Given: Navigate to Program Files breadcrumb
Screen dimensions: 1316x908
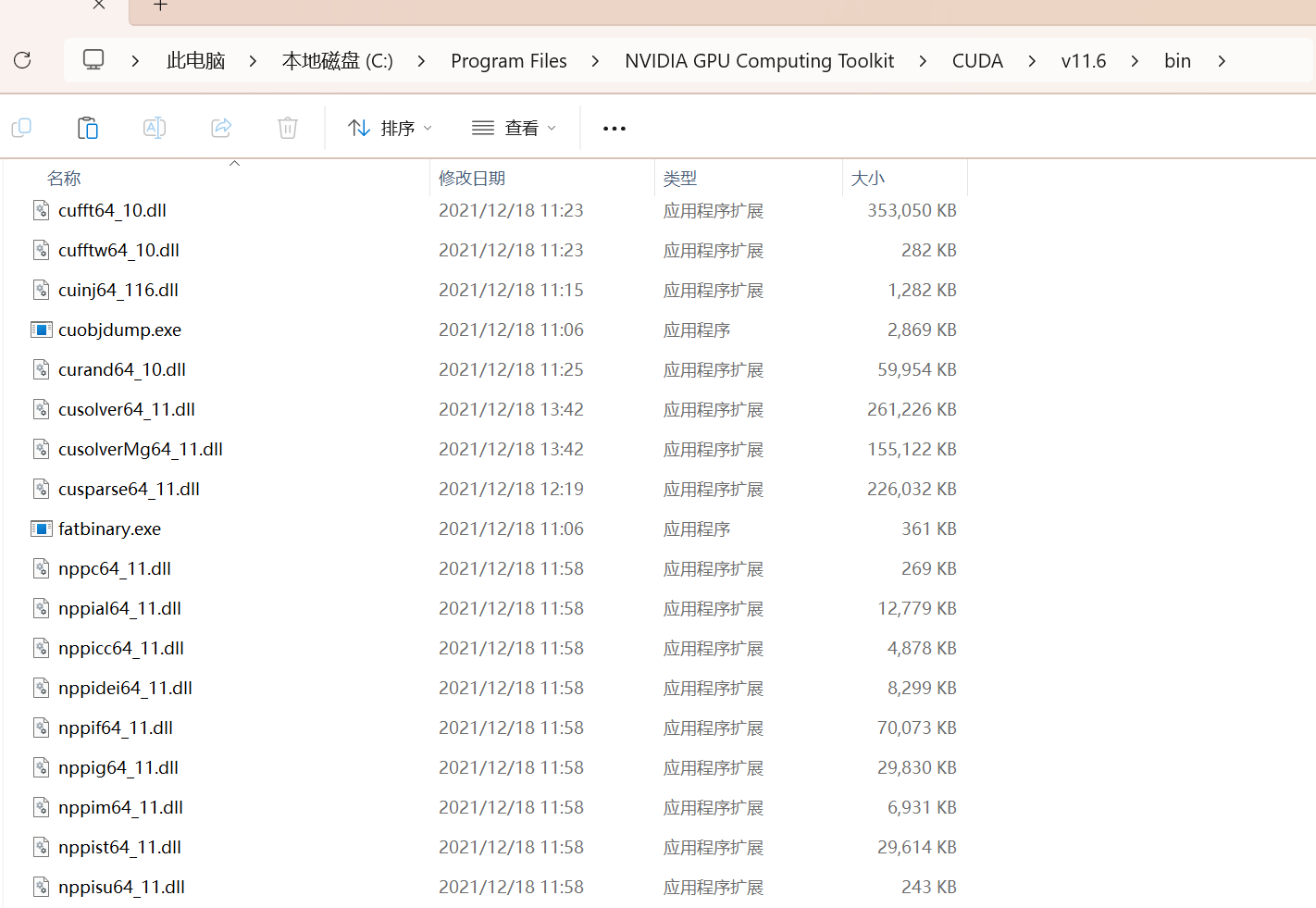Looking at the screenshot, I should point(509,61).
